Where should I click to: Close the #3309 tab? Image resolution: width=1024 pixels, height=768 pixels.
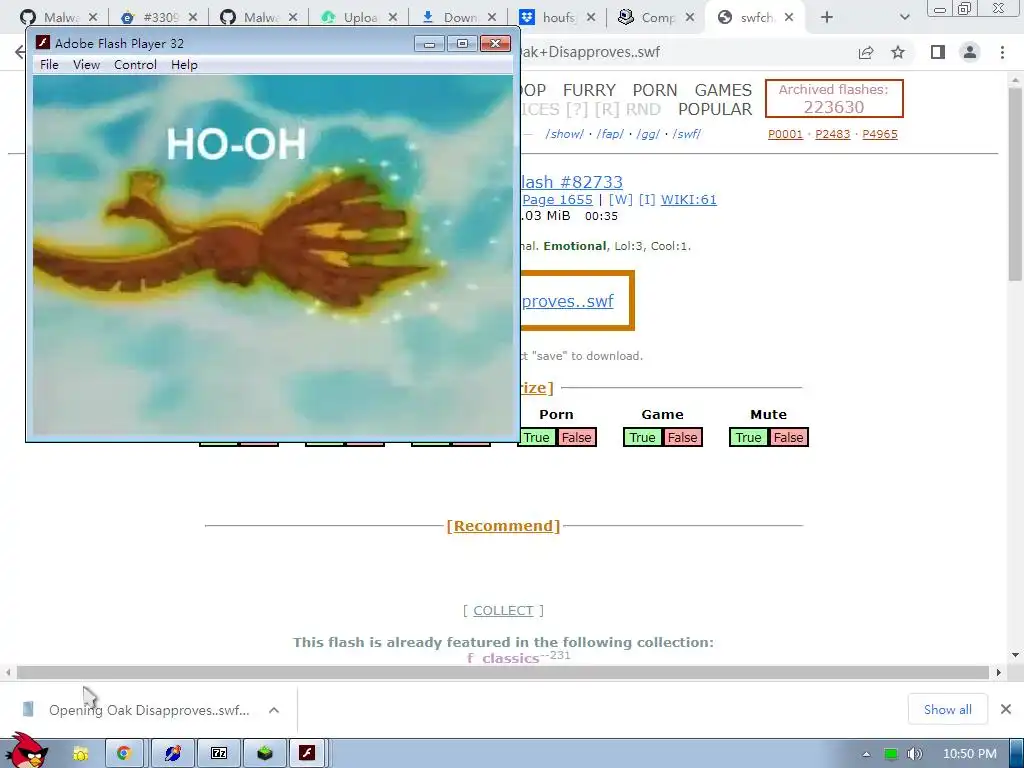coord(193,17)
